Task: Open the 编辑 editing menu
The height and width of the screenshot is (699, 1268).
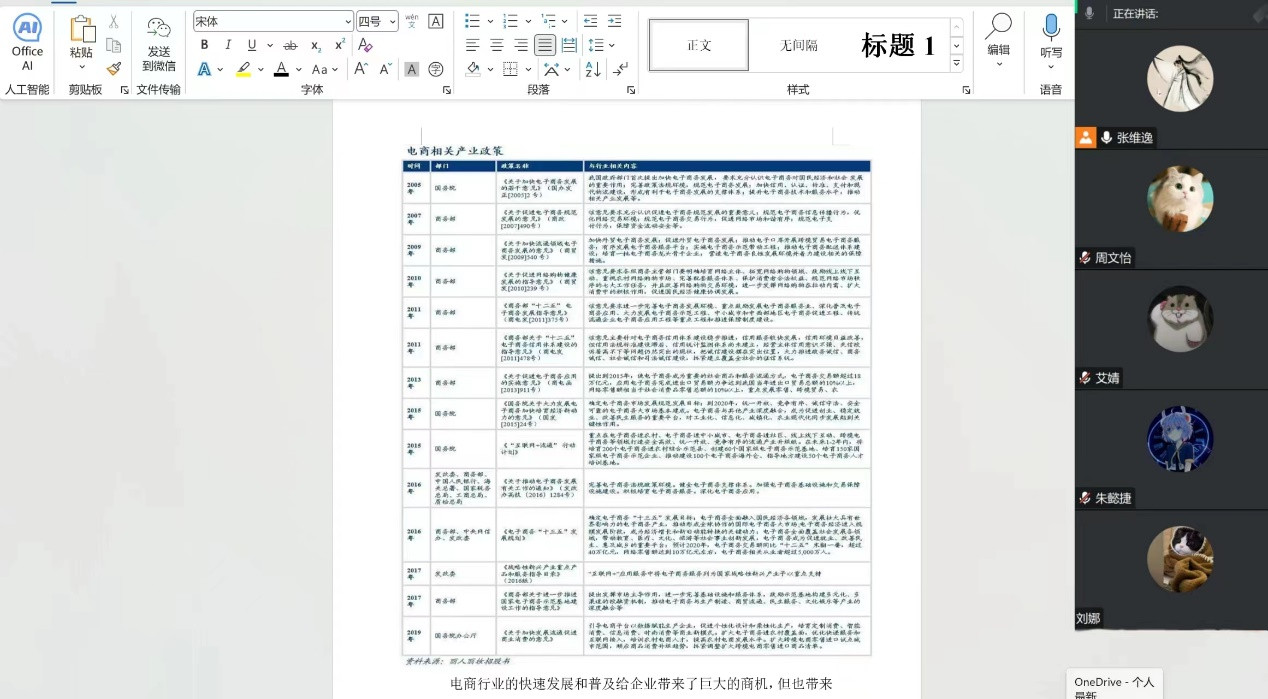Action: click(x=998, y=38)
